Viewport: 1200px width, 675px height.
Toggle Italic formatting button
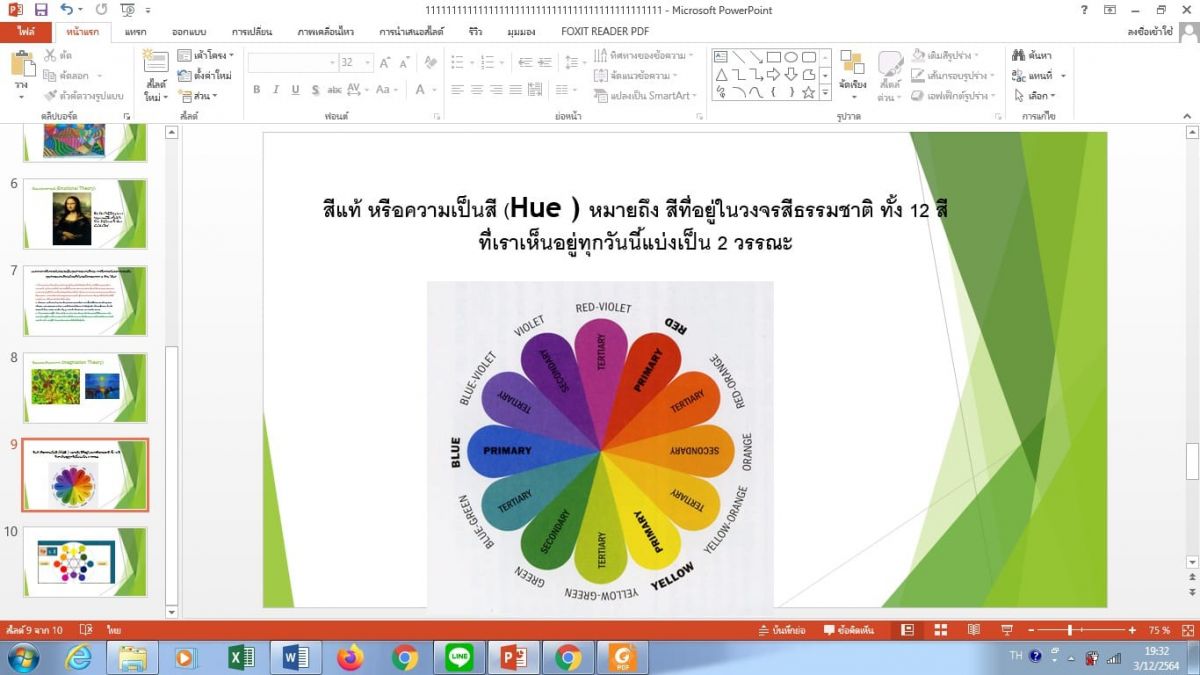(x=275, y=90)
